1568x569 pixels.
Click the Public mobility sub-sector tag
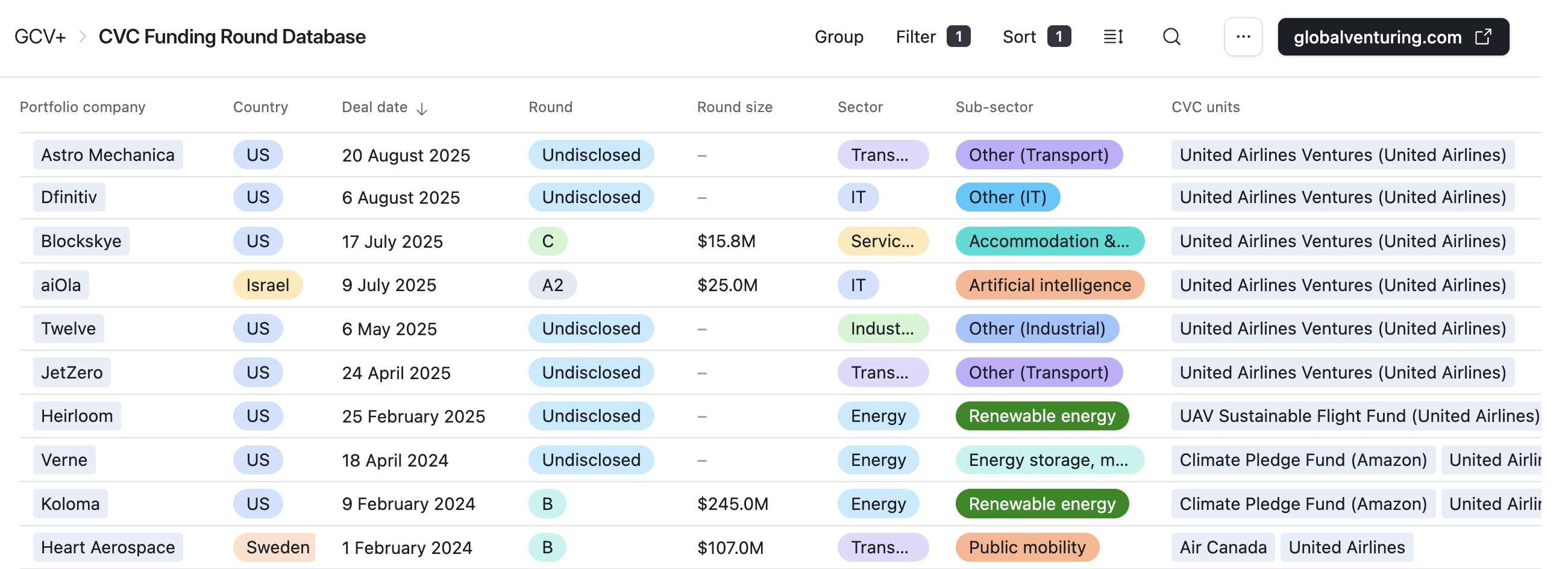point(1027,547)
